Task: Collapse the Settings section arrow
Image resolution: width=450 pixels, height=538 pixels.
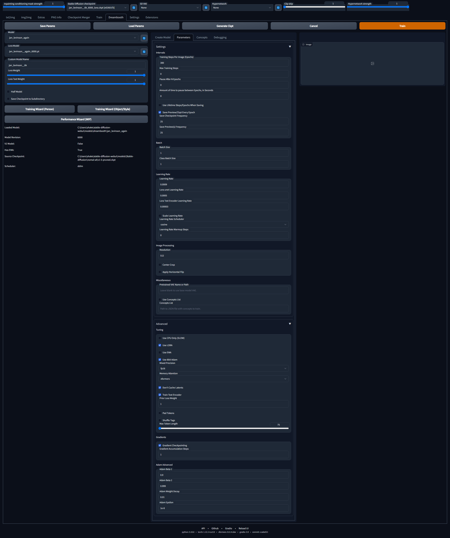Action: click(x=290, y=47)
